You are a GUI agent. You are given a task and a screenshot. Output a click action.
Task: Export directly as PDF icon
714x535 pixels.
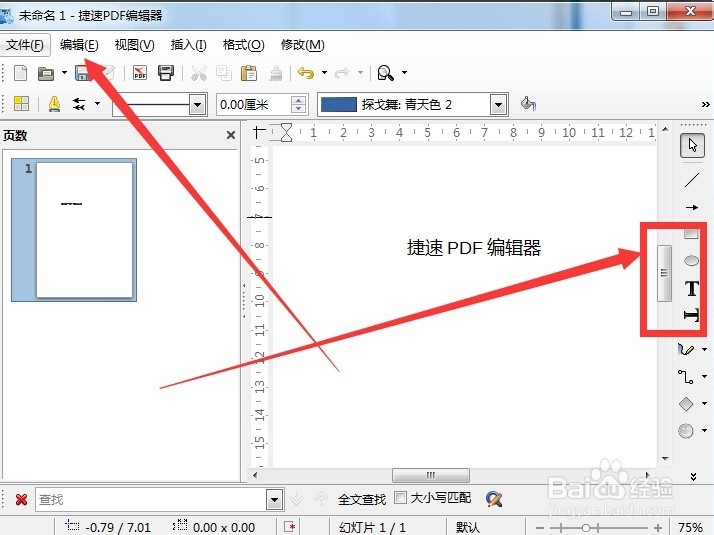[x=140, y=73]
